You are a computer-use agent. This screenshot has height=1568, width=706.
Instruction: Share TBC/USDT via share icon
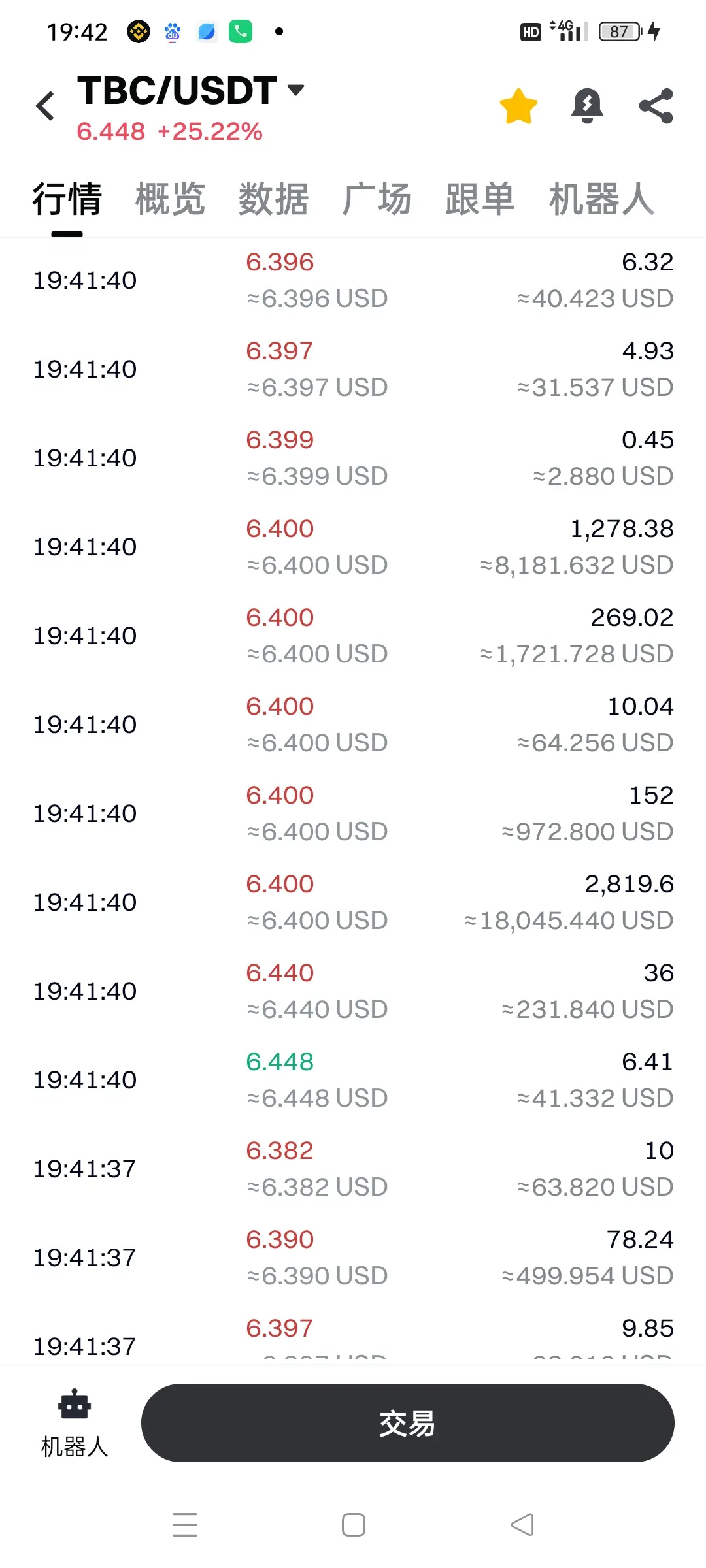coord(656,106)
